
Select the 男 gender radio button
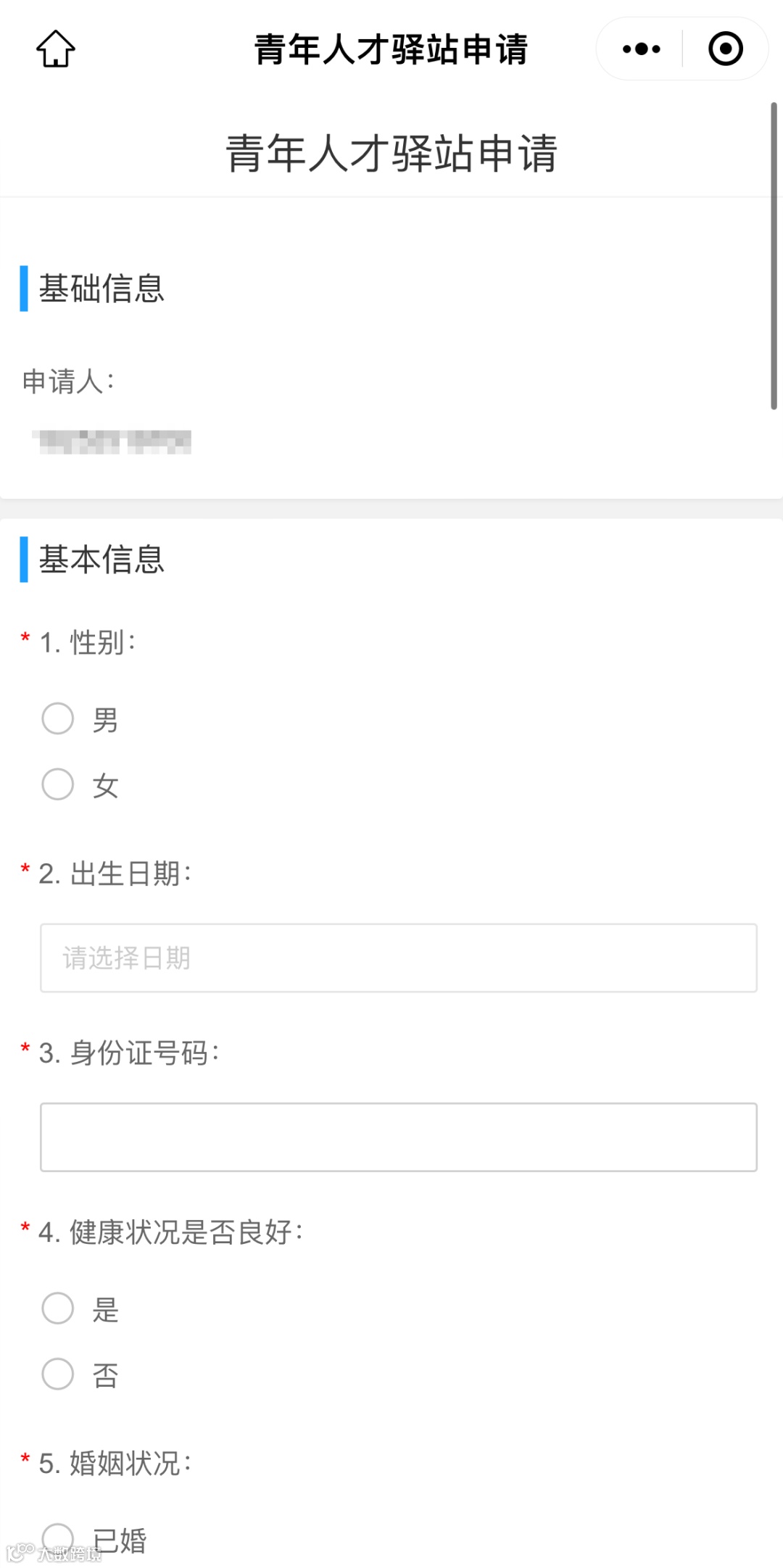[x=58, y=718]
